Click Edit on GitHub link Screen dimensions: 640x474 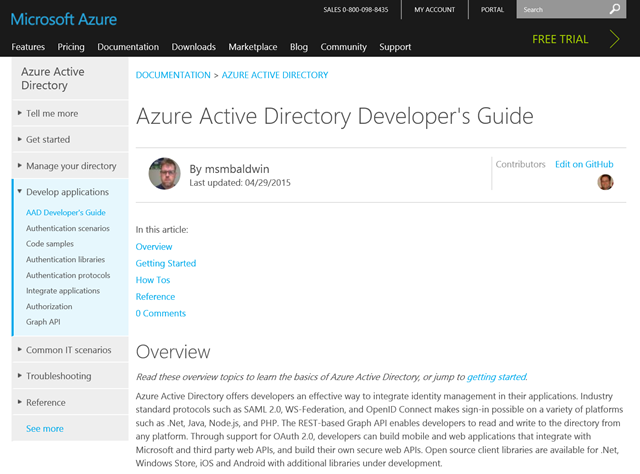pos(584,164)
